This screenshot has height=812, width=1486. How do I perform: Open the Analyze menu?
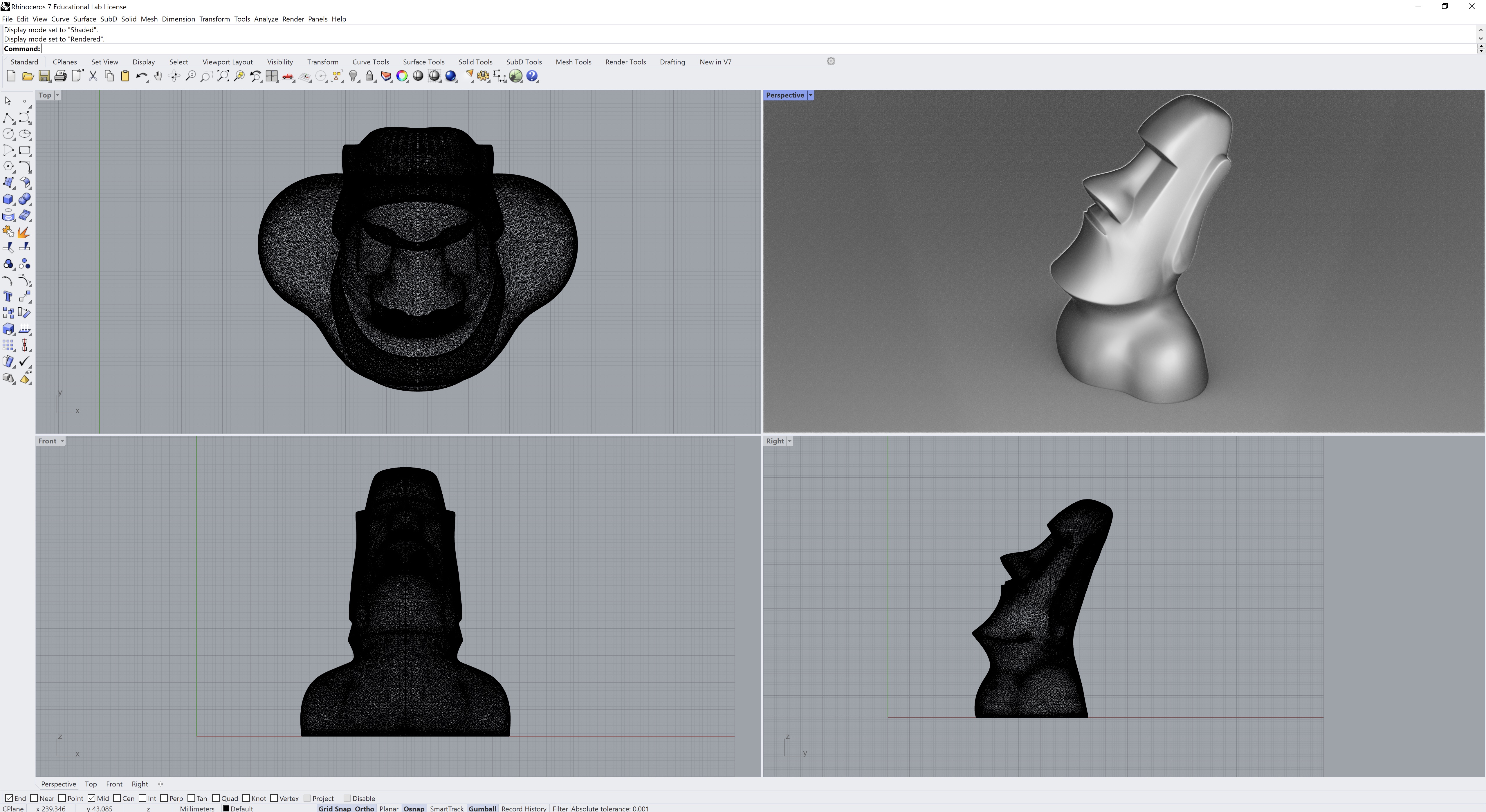coord(266,19)
